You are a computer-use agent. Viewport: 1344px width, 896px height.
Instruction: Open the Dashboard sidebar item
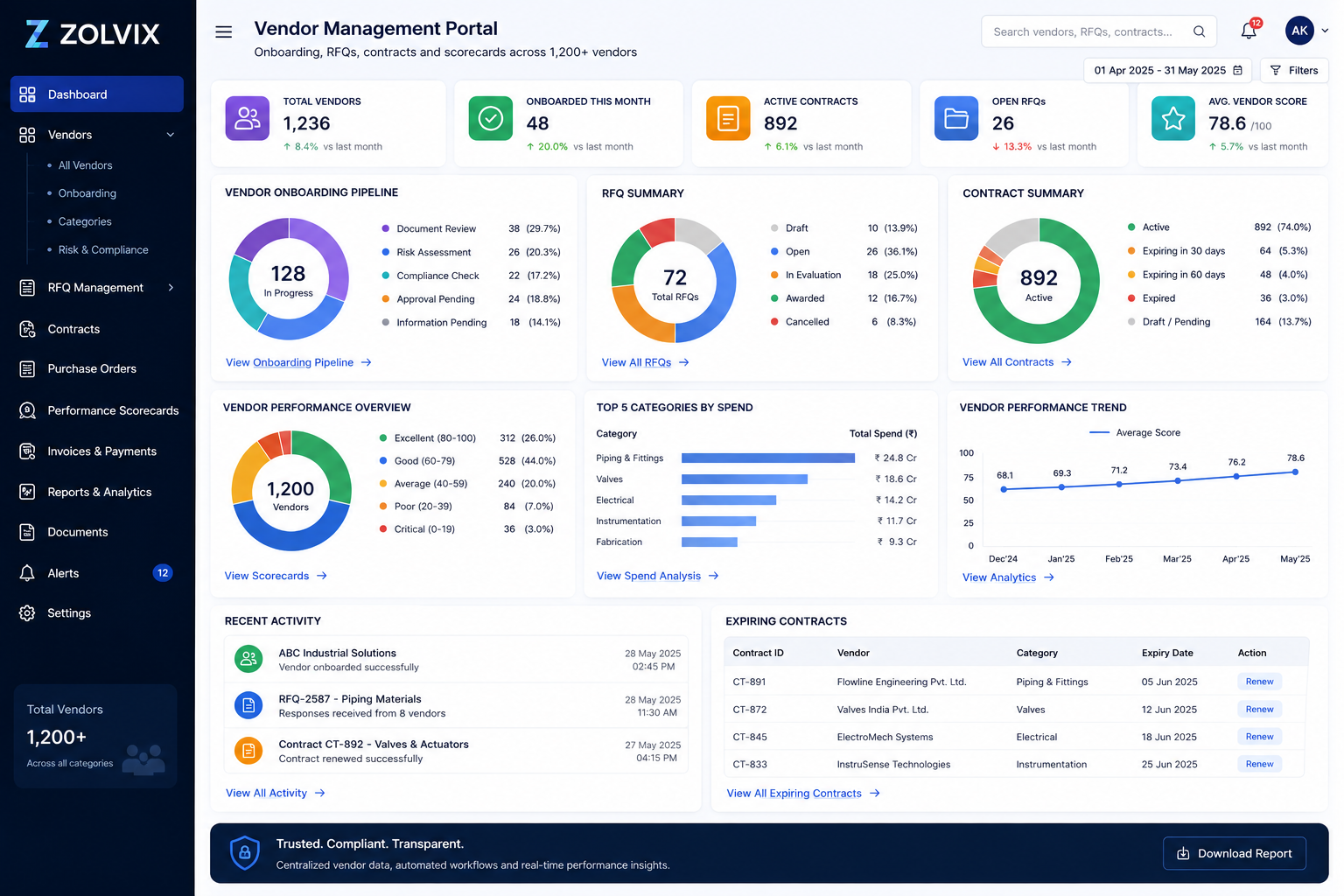click(97, 94)
